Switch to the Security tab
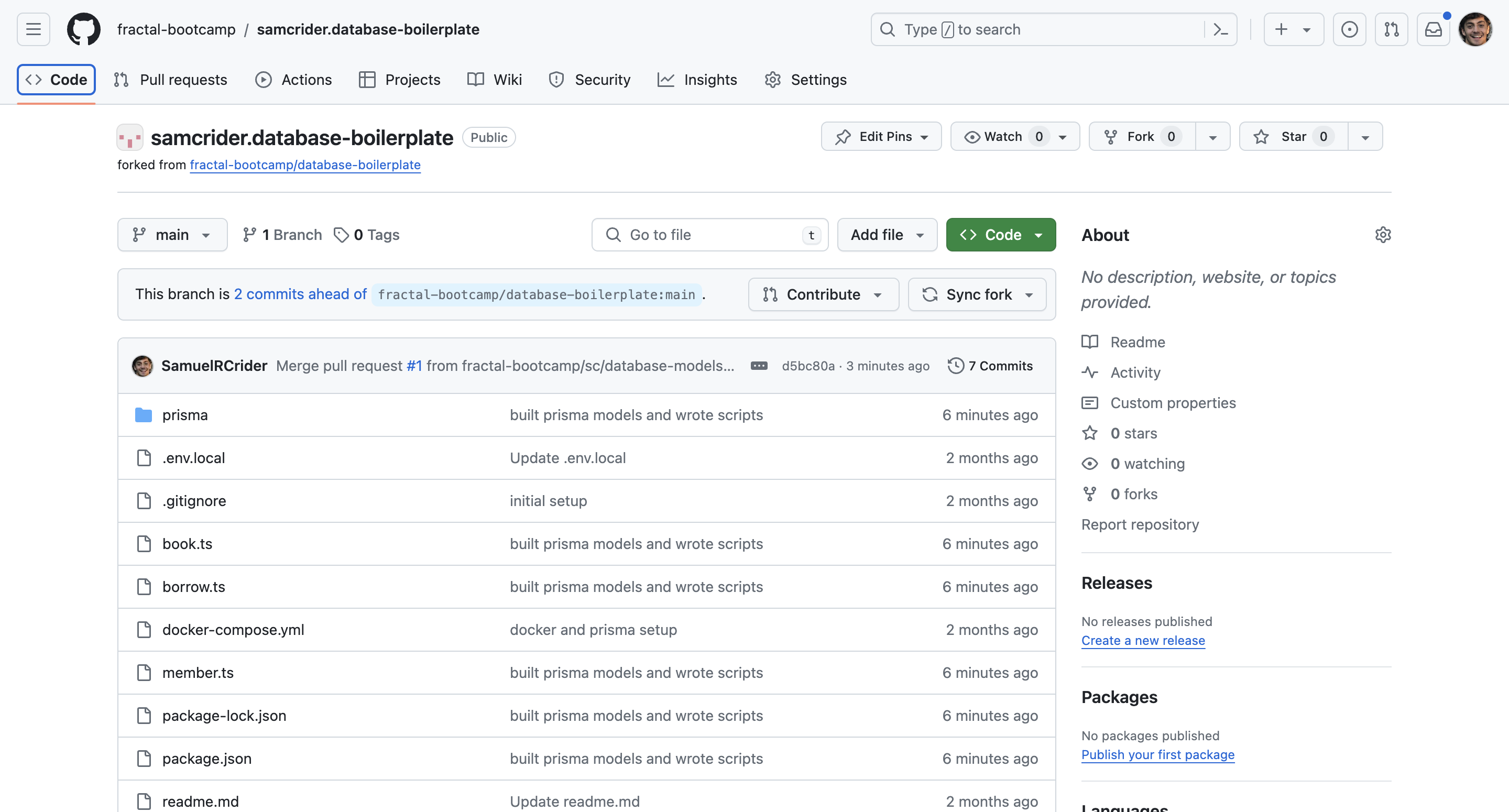The image size is (1509, 812). [x=589, y=80]
